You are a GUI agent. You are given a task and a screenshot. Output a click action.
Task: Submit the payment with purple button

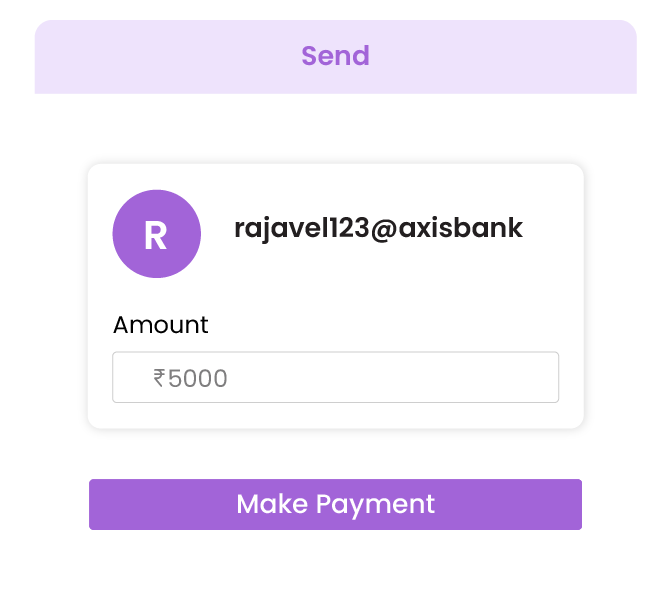click(336, 504)
